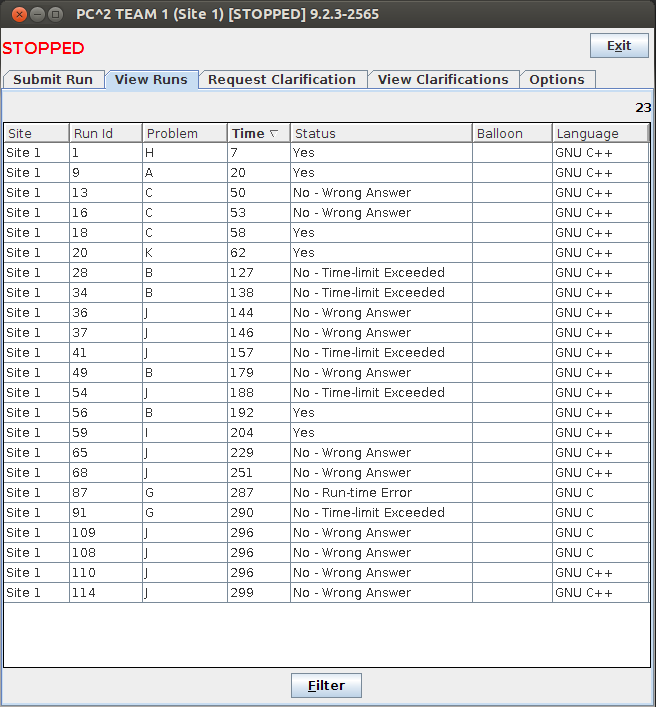Sort by the Run Id column header
Image resolution: width=656 pixels, height=707 pixels.
105,133
